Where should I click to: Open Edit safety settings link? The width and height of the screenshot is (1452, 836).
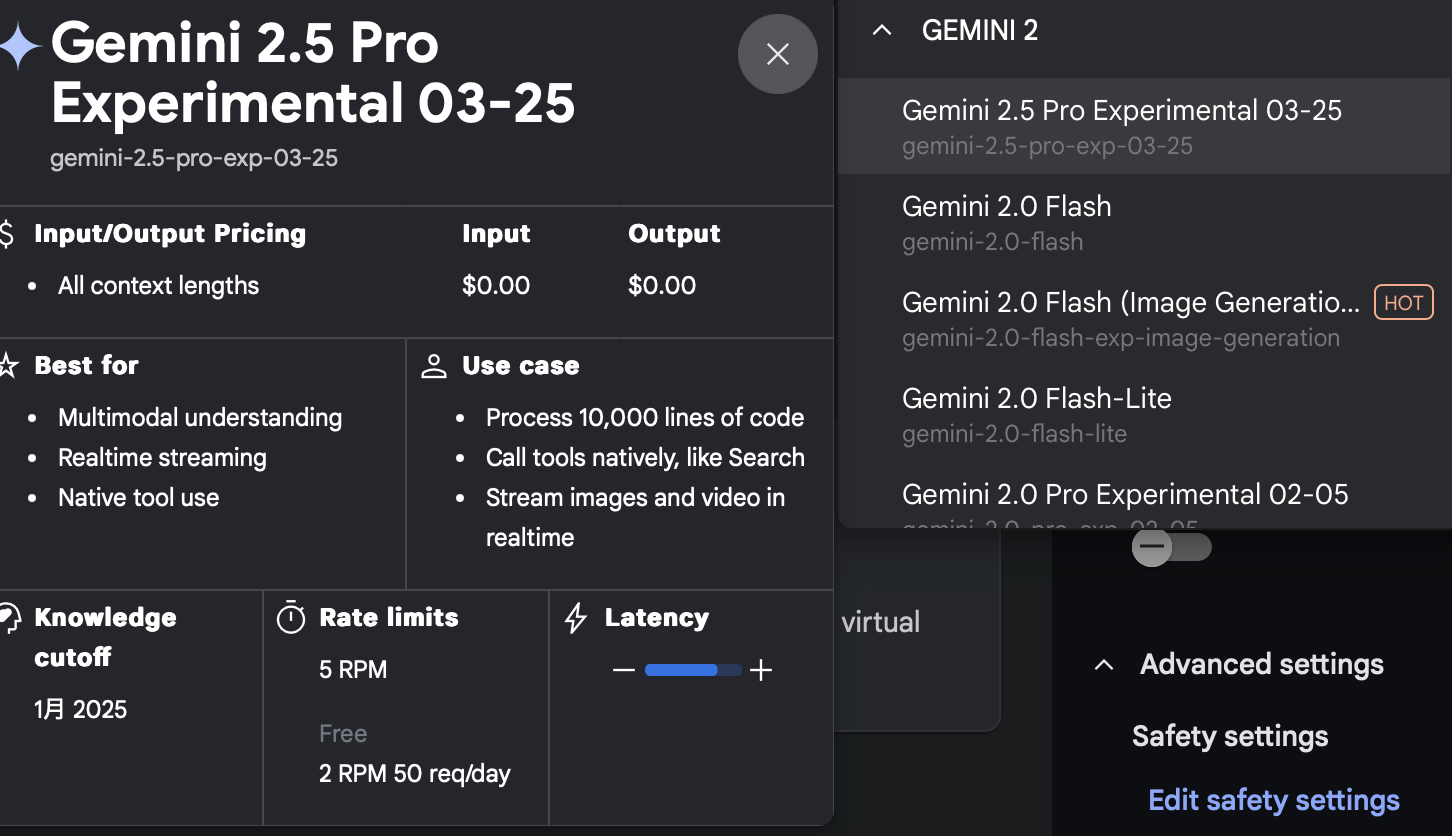(1274, 800)
